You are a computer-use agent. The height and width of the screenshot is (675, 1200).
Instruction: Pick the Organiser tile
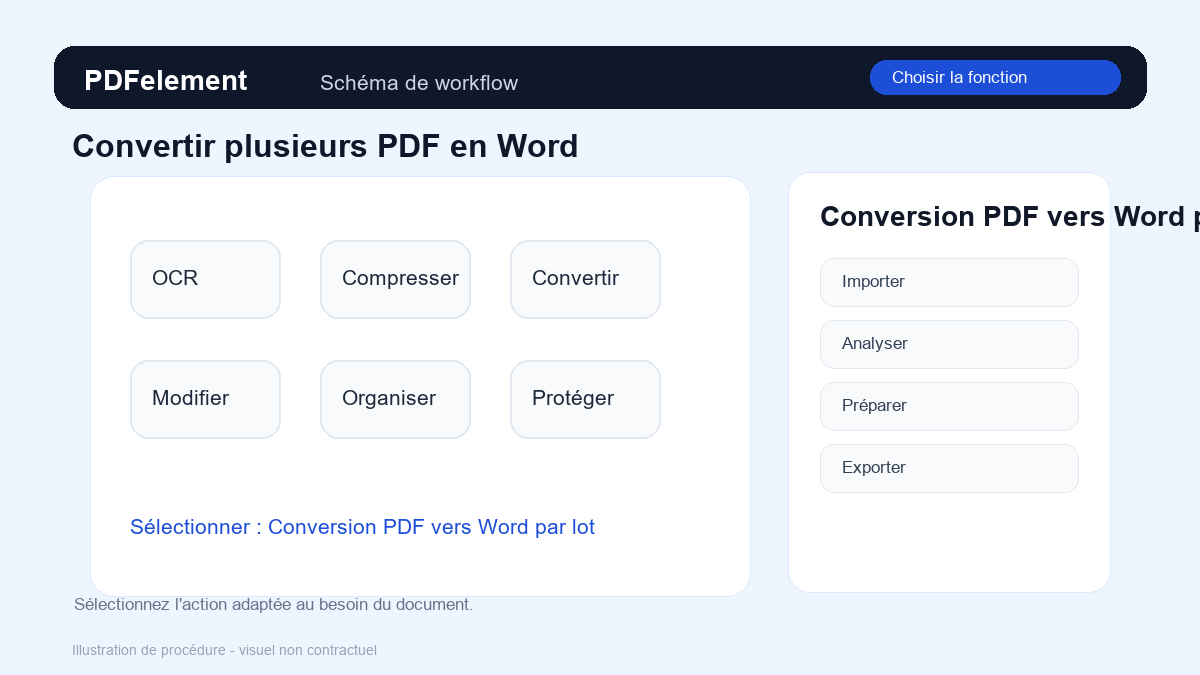(395, 399)
